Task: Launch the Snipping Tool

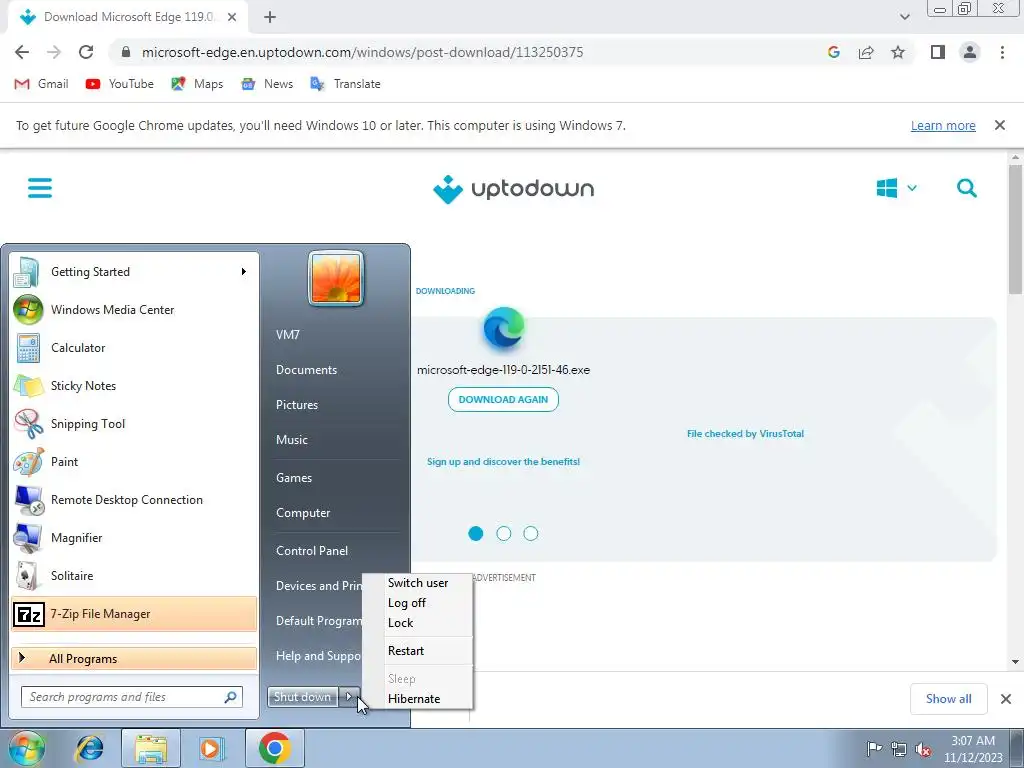Action: coord(134,423)
